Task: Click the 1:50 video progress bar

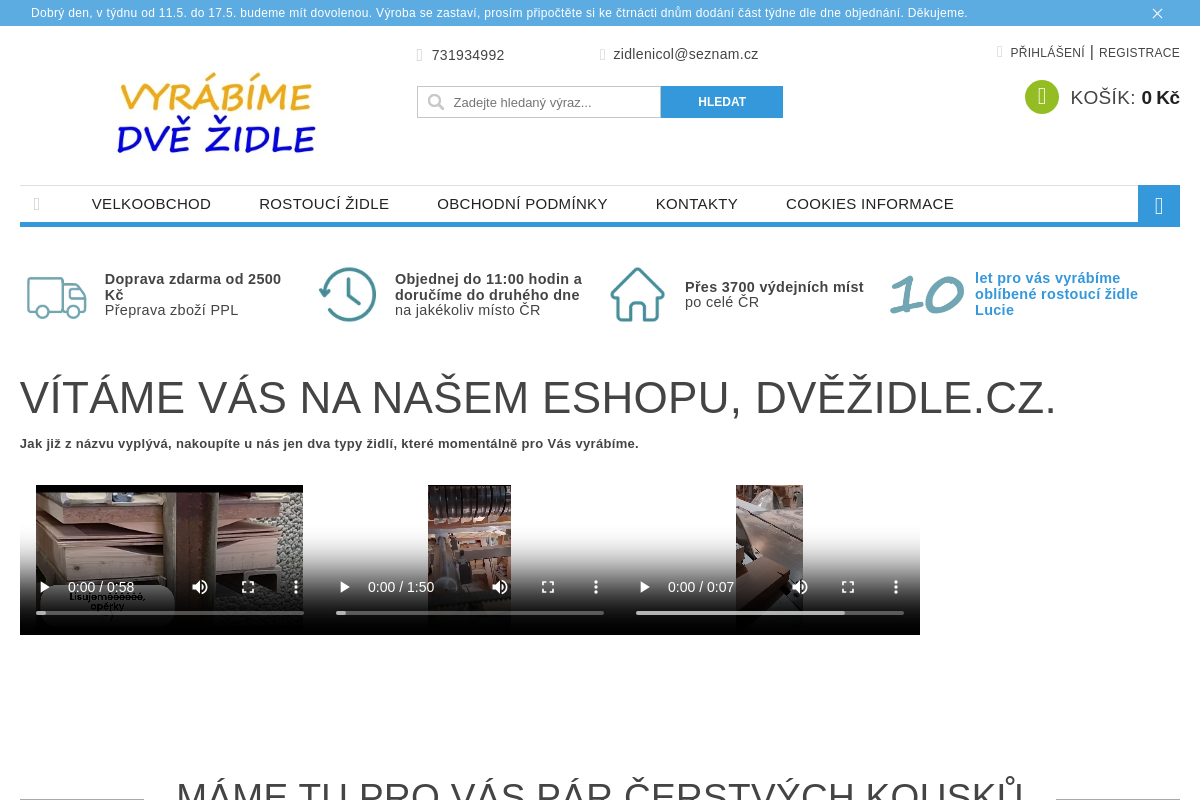Action: pyautogui.click(x=470, y=613)
